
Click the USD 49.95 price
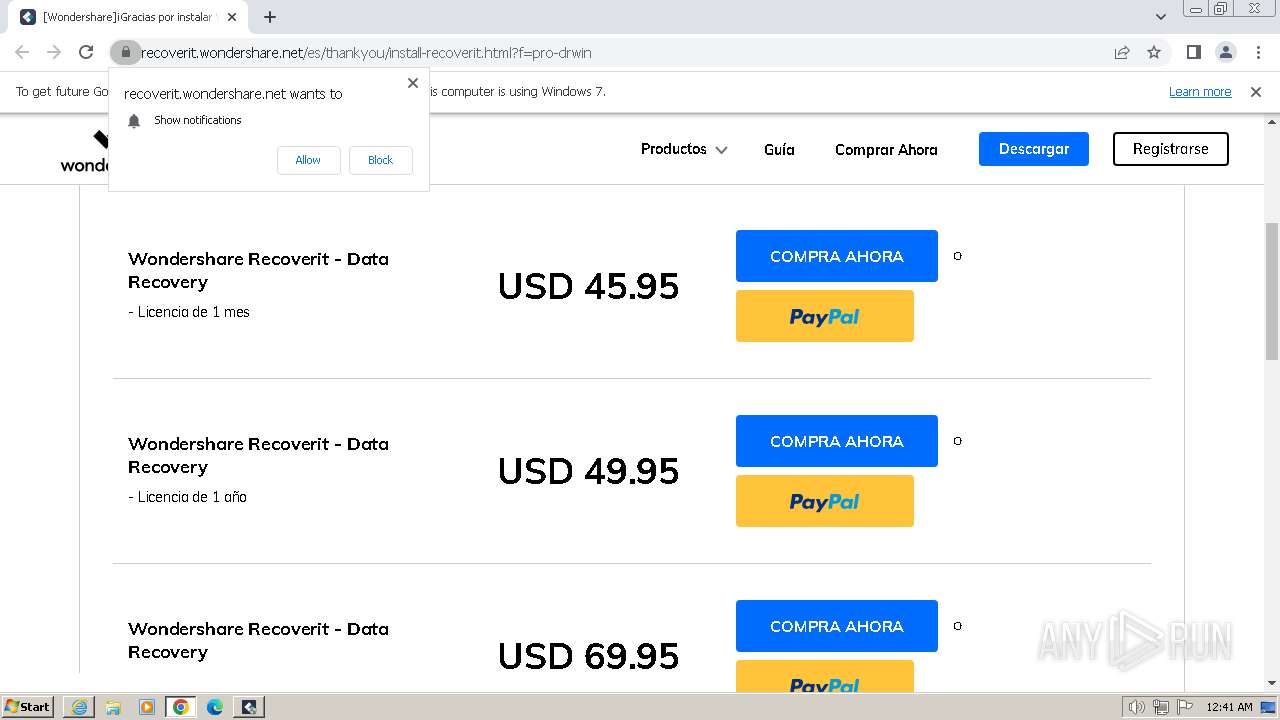[x=588, y=471]
